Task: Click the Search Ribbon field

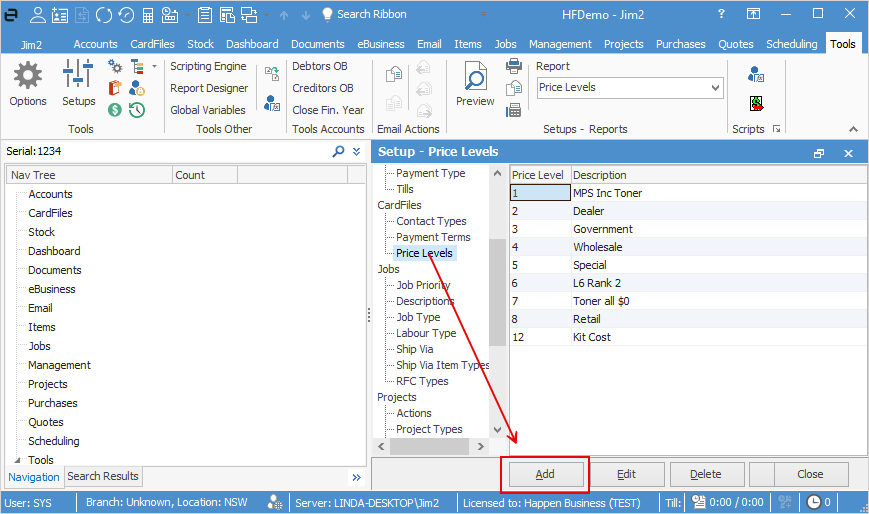Action: [371, 14]
